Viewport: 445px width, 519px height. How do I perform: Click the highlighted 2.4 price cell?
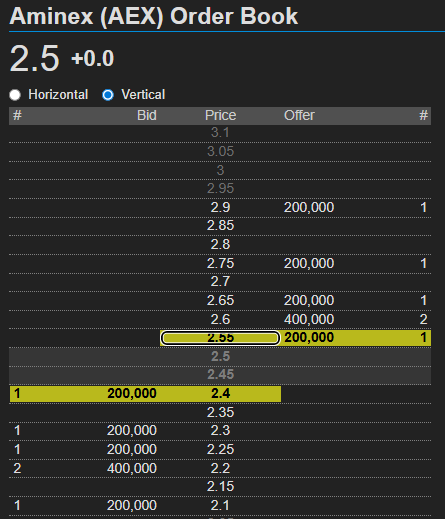point(220,394)
